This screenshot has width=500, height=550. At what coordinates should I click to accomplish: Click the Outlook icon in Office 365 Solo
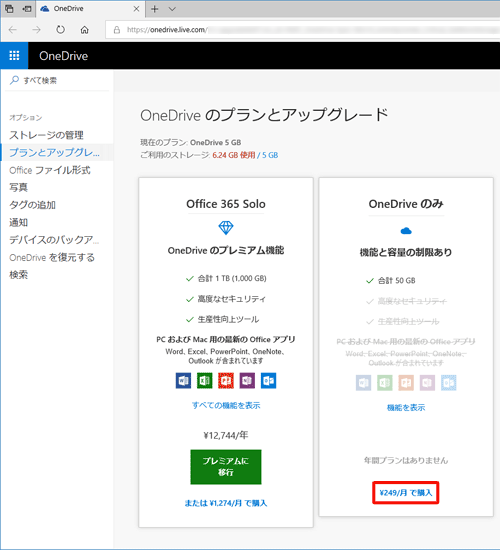point(268,381)
